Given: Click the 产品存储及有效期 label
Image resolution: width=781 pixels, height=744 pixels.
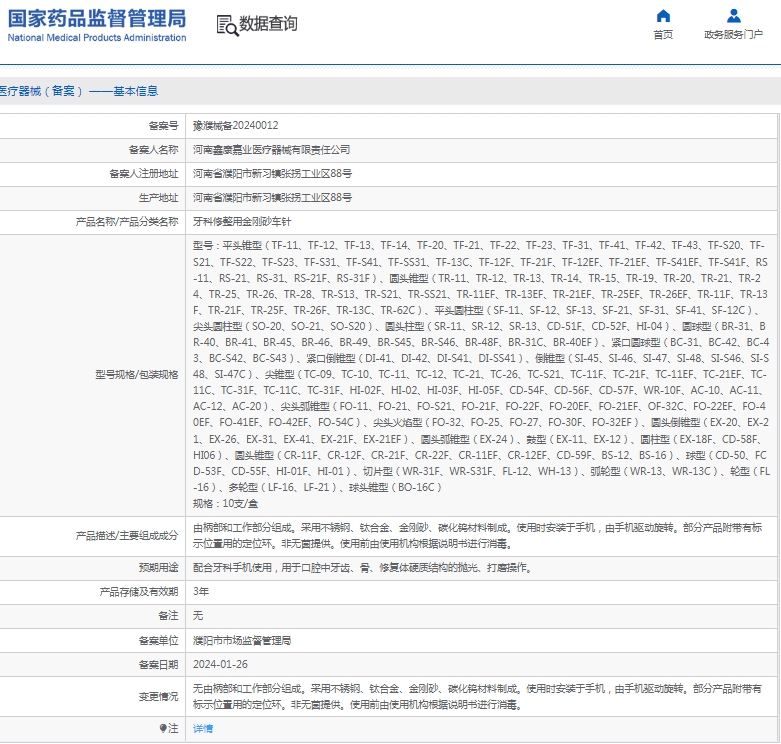Looking at the screenshot, I should (x=139, y=592).
